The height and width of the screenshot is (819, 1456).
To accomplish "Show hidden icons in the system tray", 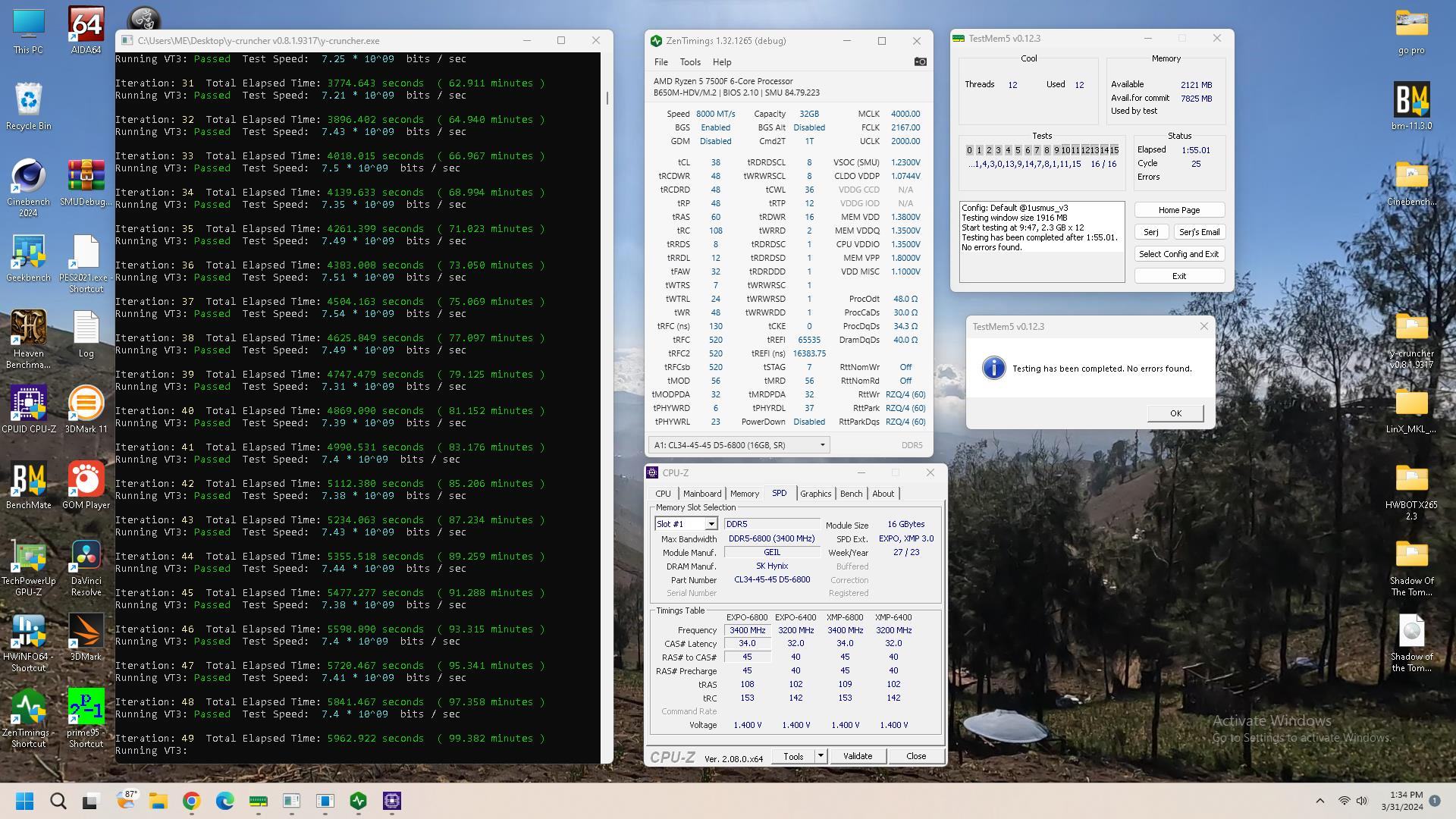I will coord(1319,801).
